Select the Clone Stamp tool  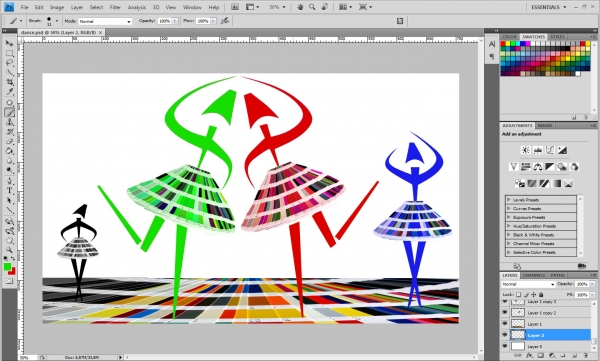9,122
